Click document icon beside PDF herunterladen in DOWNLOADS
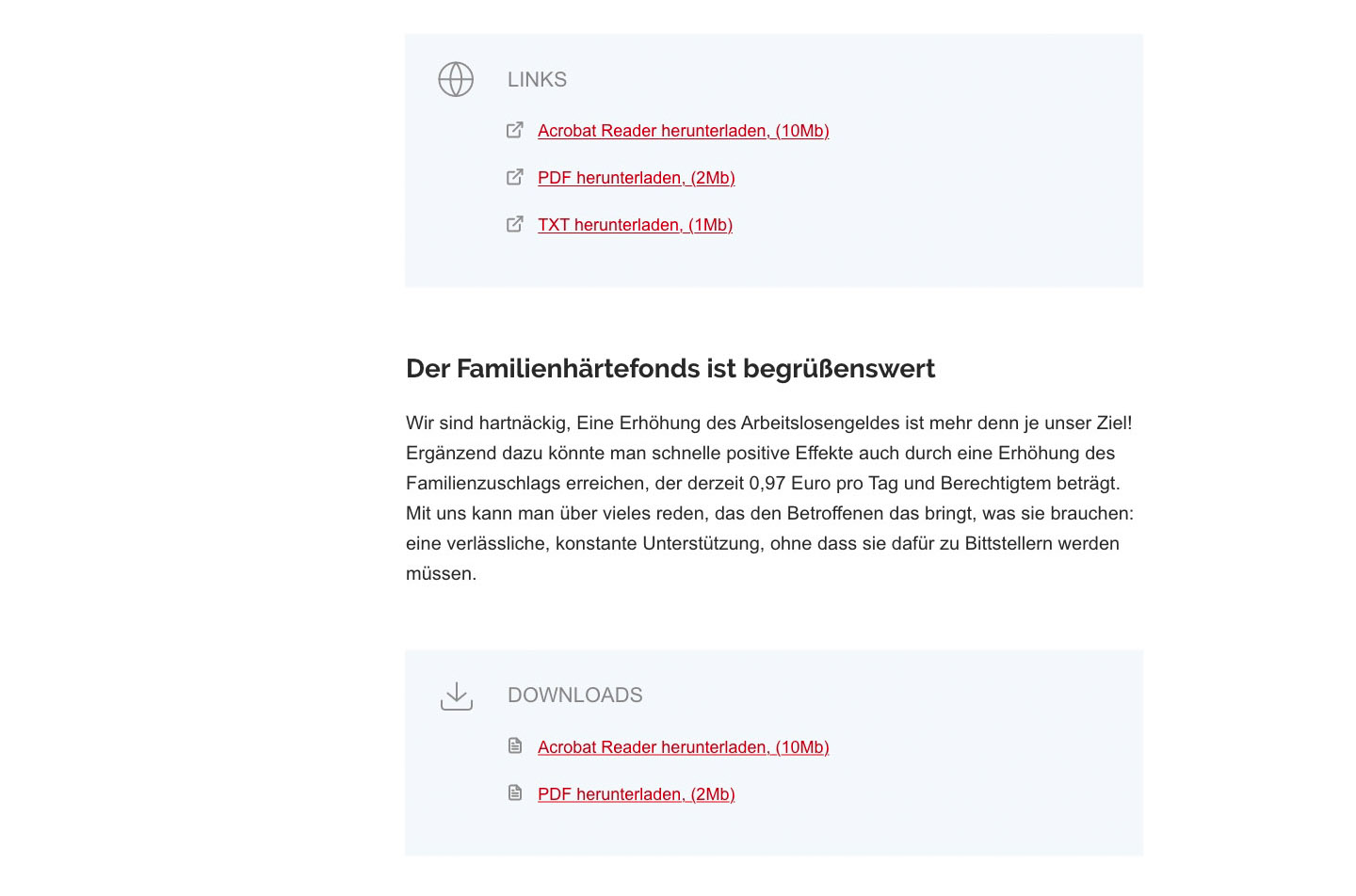1356x896 pixels. (x=515, y=792)
